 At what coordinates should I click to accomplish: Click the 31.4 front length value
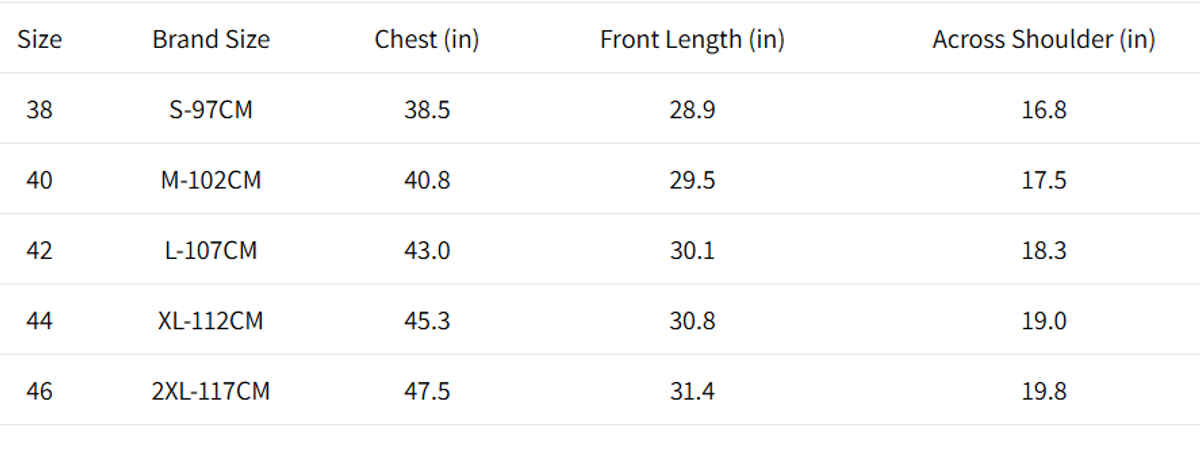[x=692, y=391]
